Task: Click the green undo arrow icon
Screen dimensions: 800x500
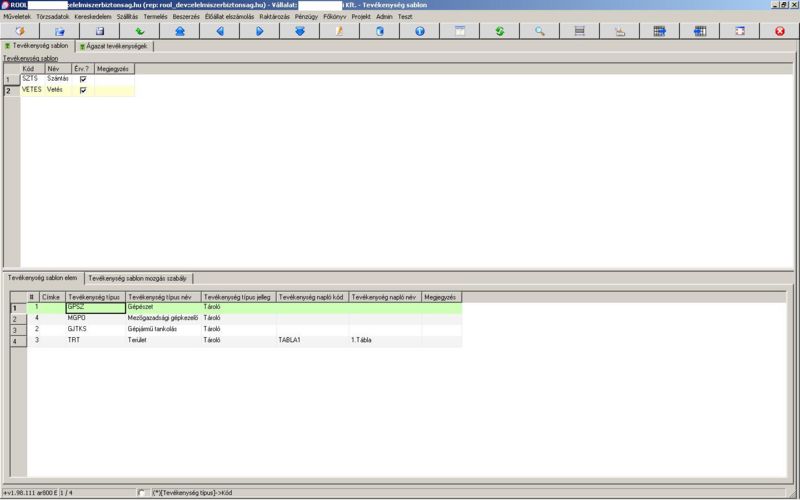Action: (140, 32)
